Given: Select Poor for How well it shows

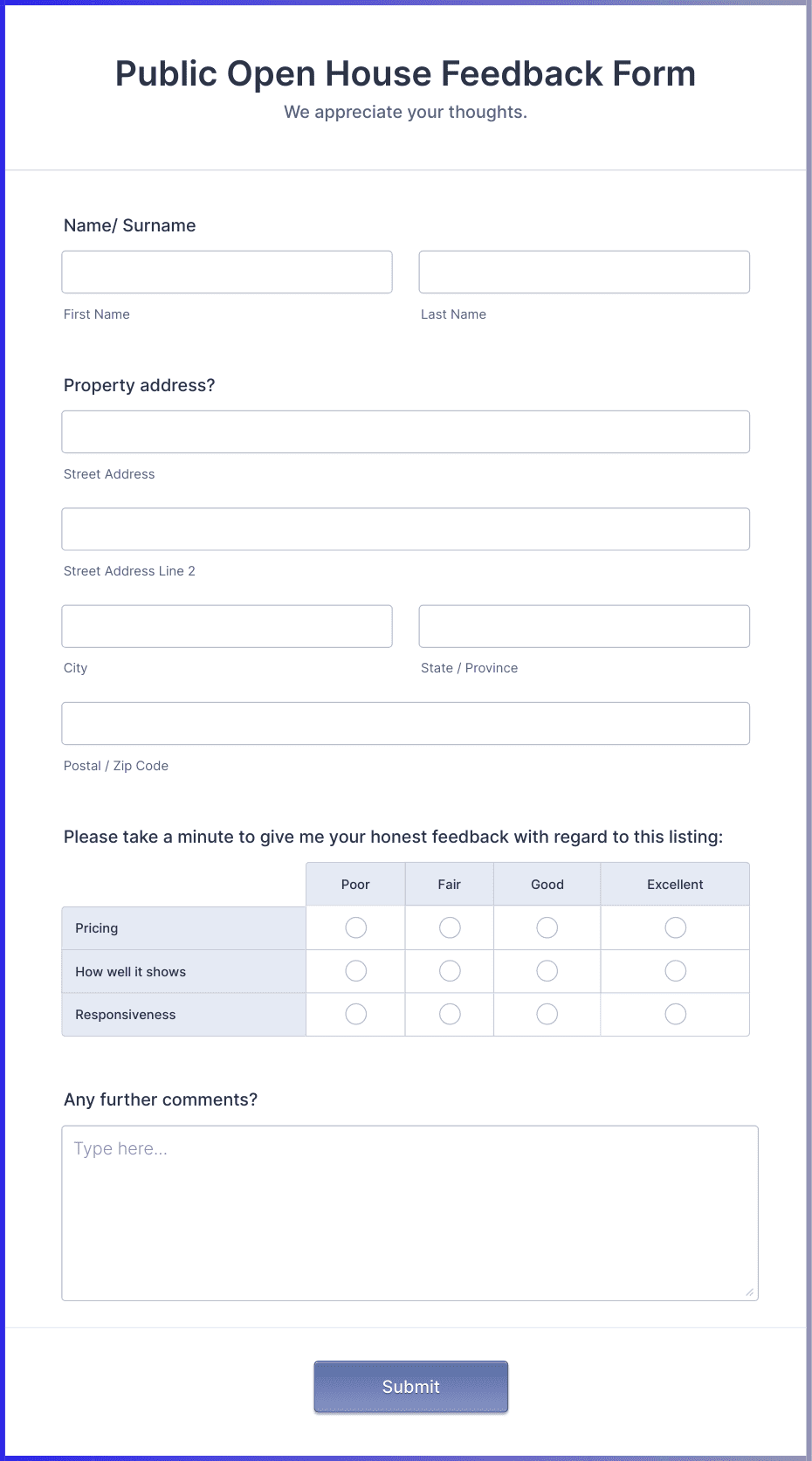Looking at the screenshot, I should point(356,971).
